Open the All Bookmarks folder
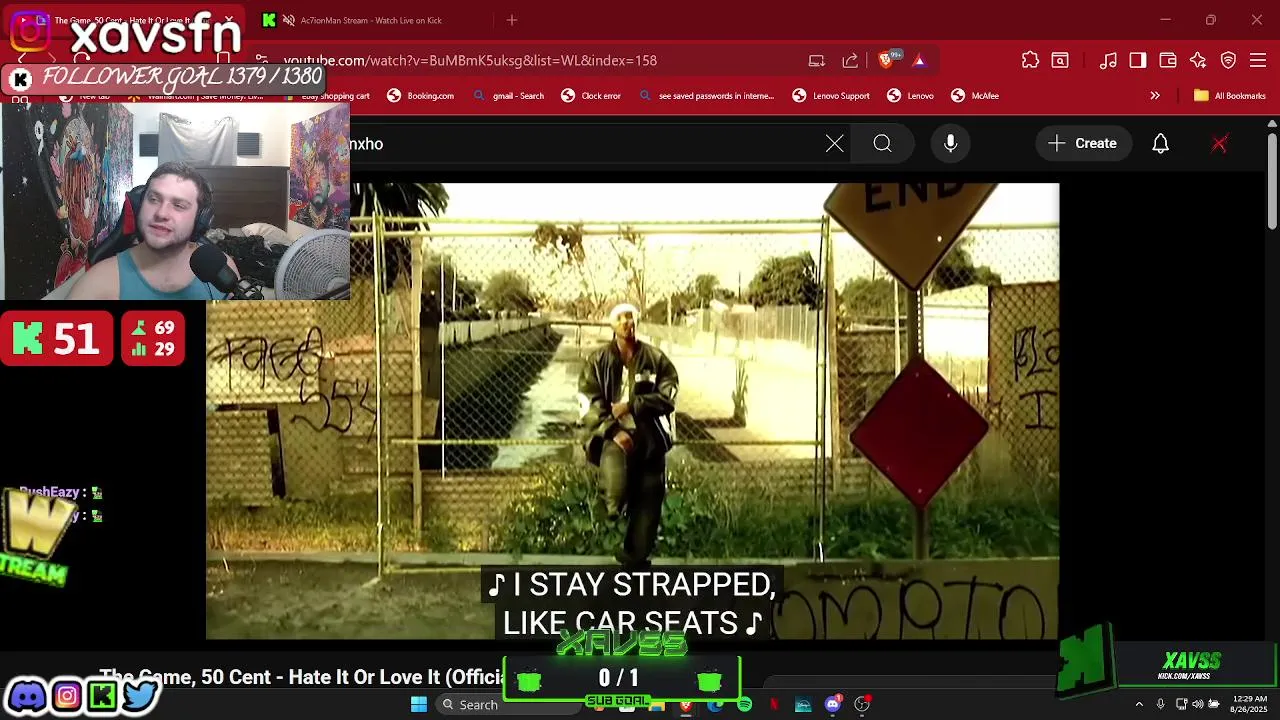Image resolution: width=1280 pixels, height=720 pixels. click(x=1230, y=96)
